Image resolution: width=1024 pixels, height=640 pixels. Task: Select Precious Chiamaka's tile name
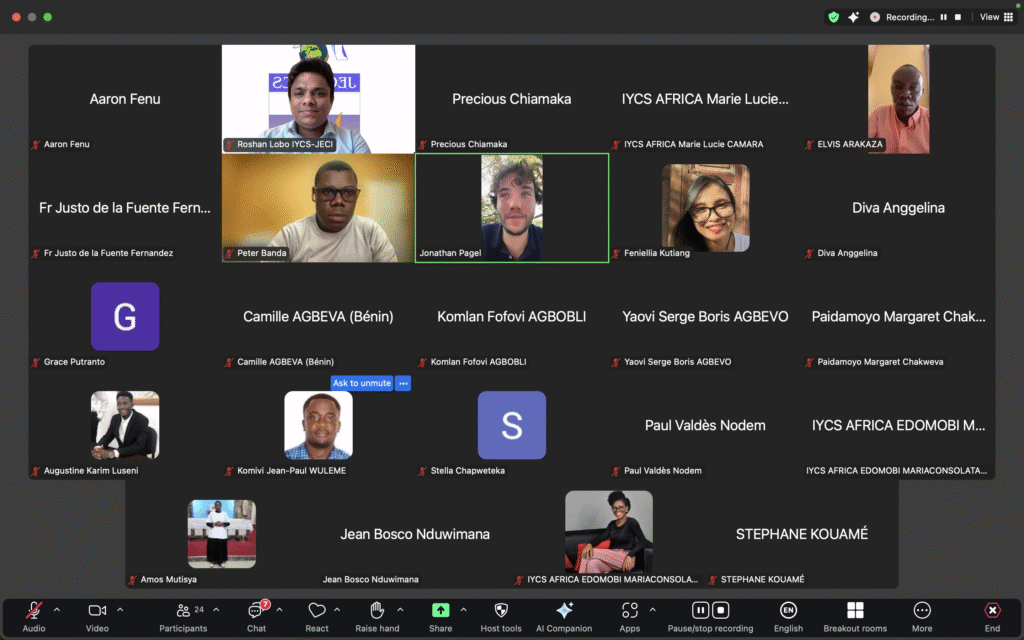click(511, 99)
